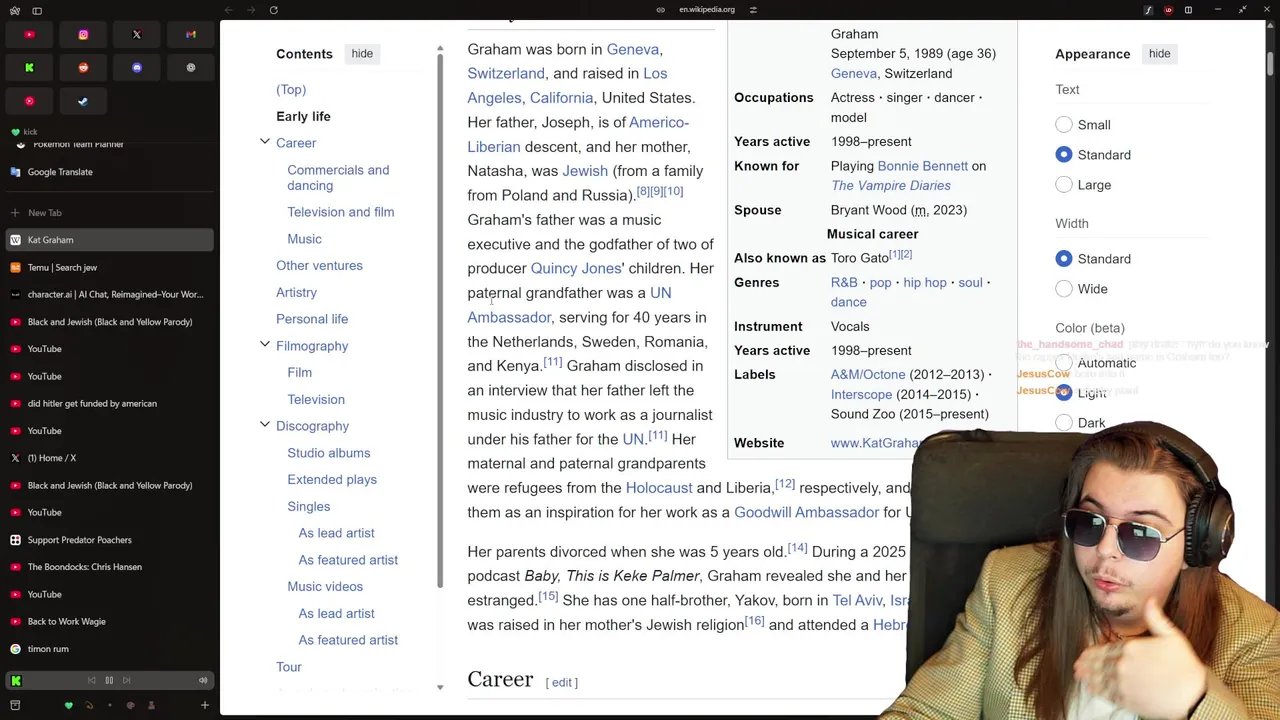Select Wide width radio button
This screenshot has width=1280, height=720.
click(x=1064, y=289)
